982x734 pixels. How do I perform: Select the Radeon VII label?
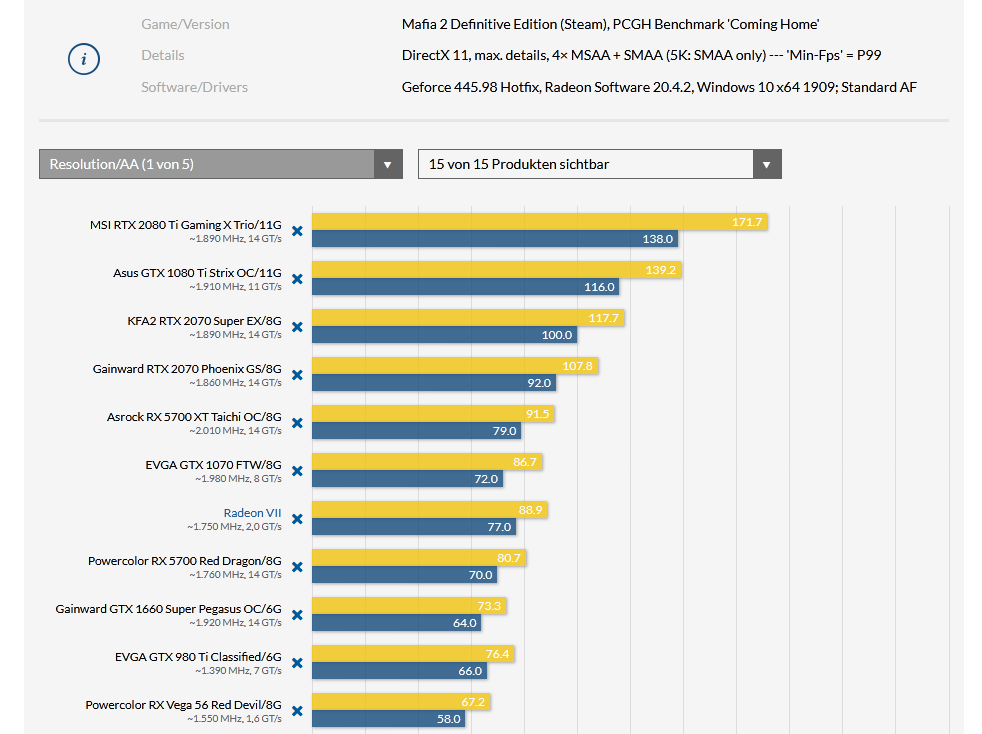(253, 512)
